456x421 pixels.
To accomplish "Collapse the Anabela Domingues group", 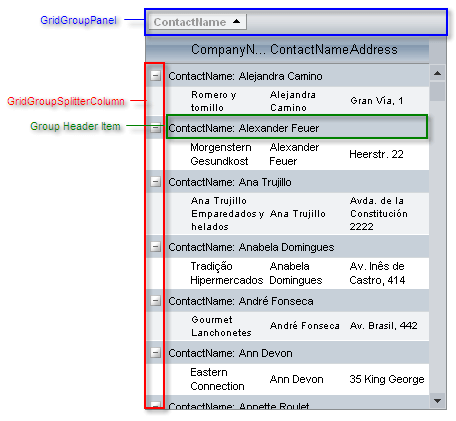I will pyautogui.click(x=155, y=247).
